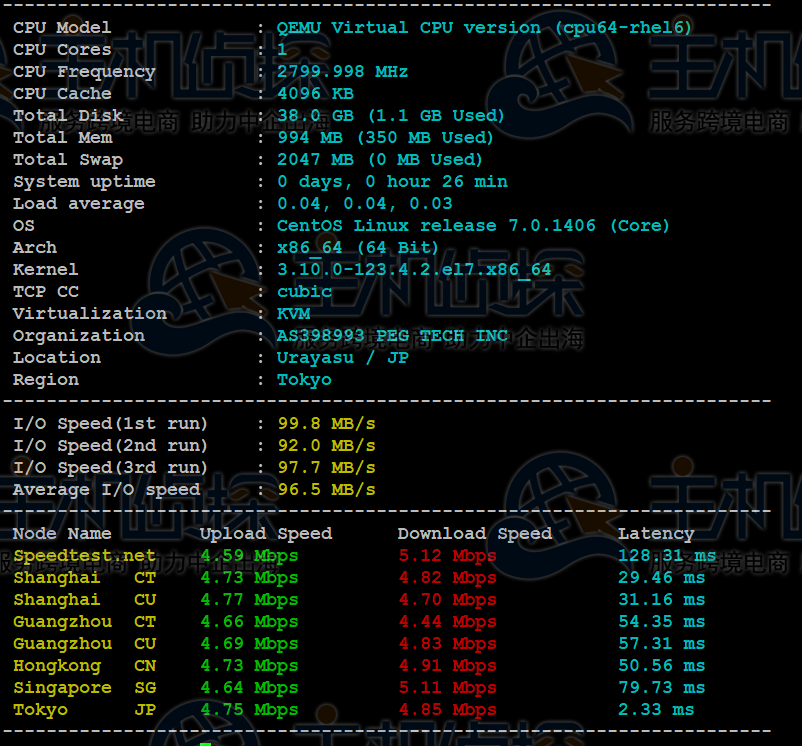802x746 pixels.
Task: Click Singapore latency 79.73 ms
Action: click(x=661, y=687)
